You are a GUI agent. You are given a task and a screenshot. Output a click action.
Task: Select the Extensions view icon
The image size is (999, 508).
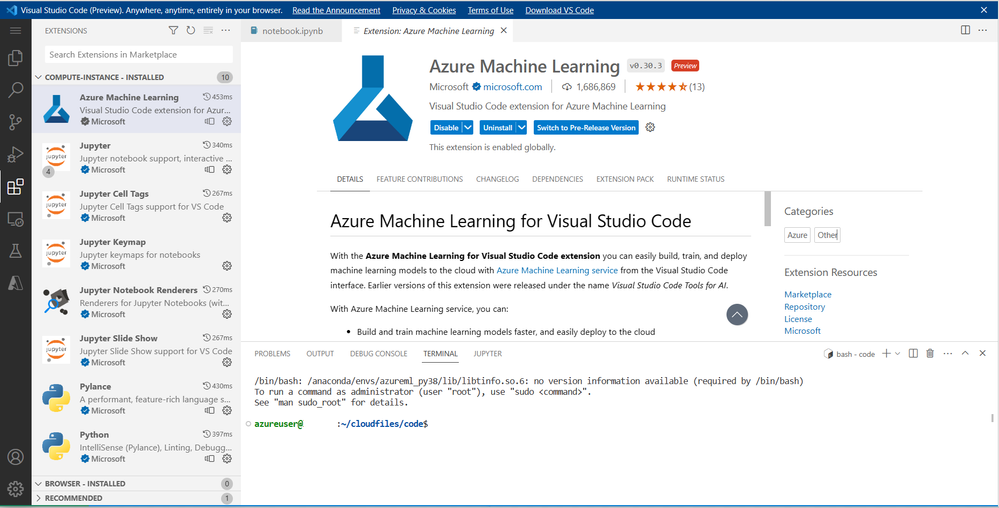click(15, 187)
